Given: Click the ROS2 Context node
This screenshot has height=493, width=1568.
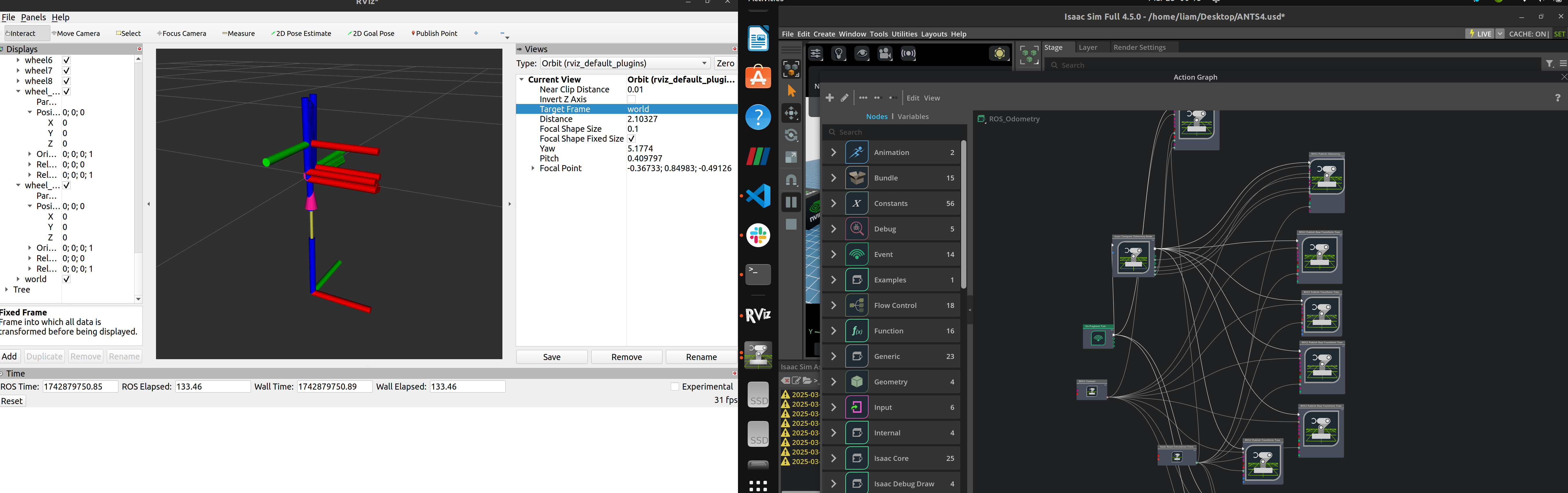Looking at the screenshot, I should coord(1092,390).
